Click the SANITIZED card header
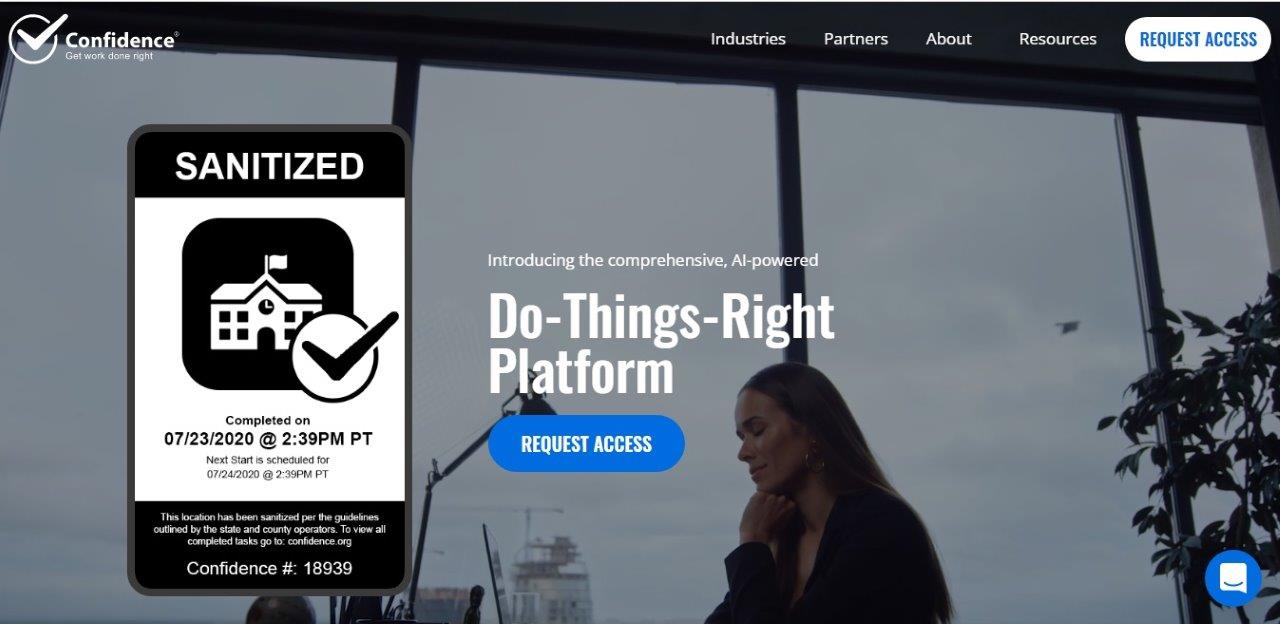This screenshot has height=624, width=1280. pos(269,166)
